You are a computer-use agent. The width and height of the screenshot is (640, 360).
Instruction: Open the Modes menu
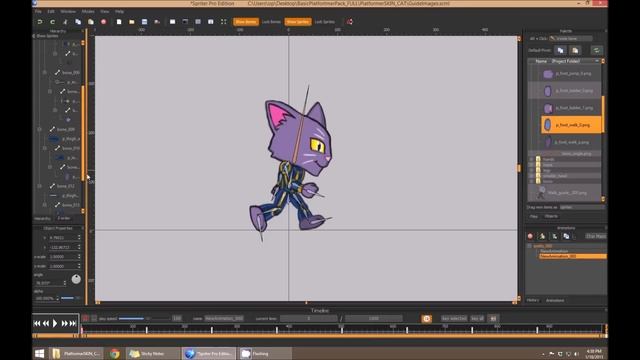coord(88,11)
